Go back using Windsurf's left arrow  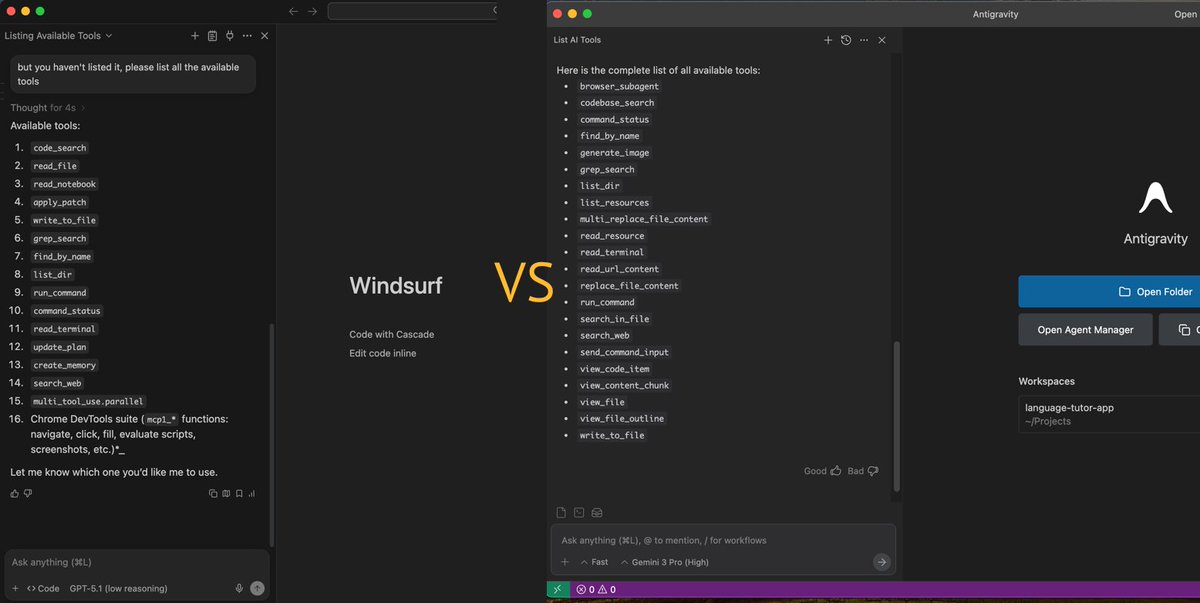tap(293, 11)
